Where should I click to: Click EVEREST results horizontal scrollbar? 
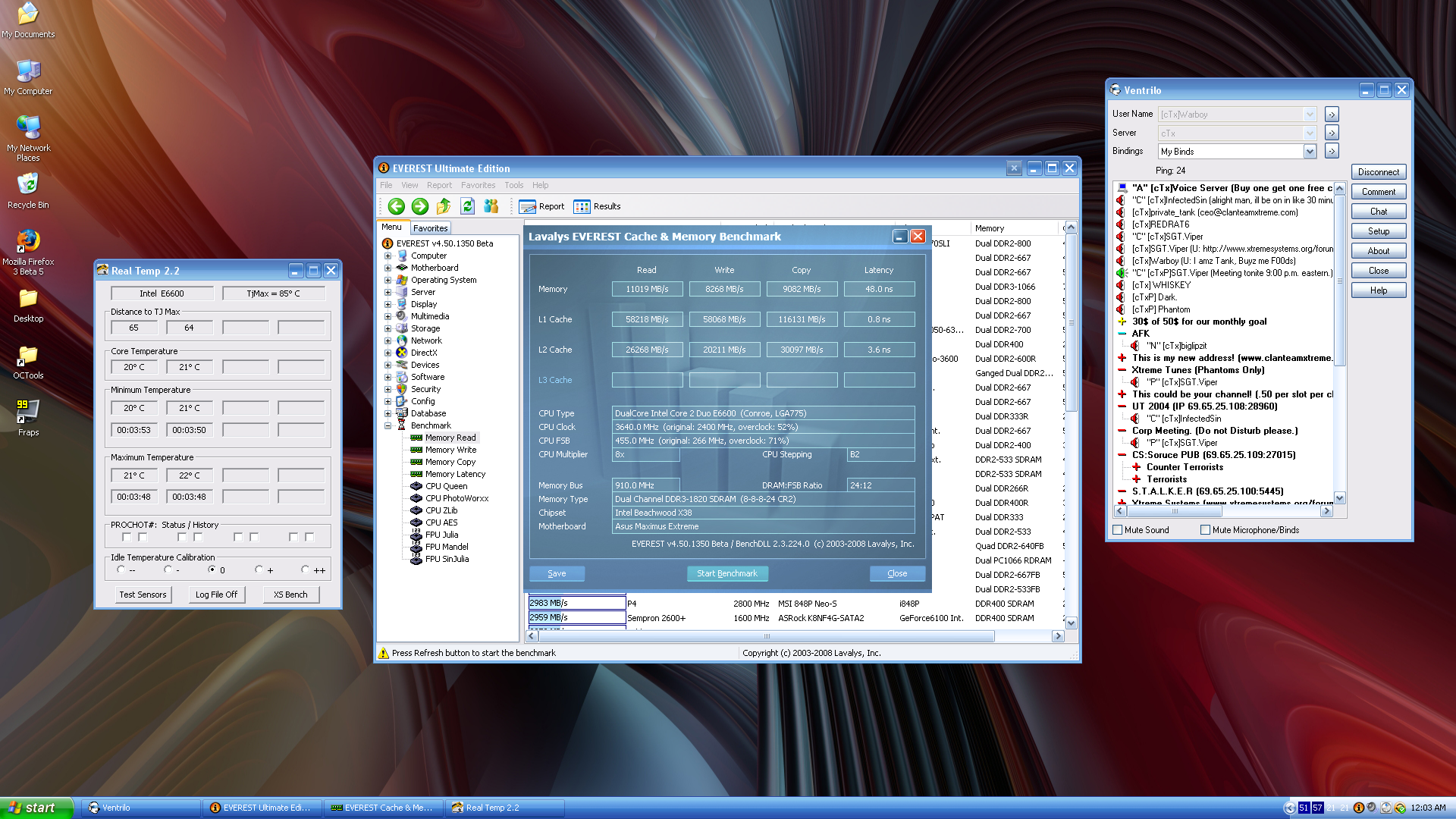[795, 636]
